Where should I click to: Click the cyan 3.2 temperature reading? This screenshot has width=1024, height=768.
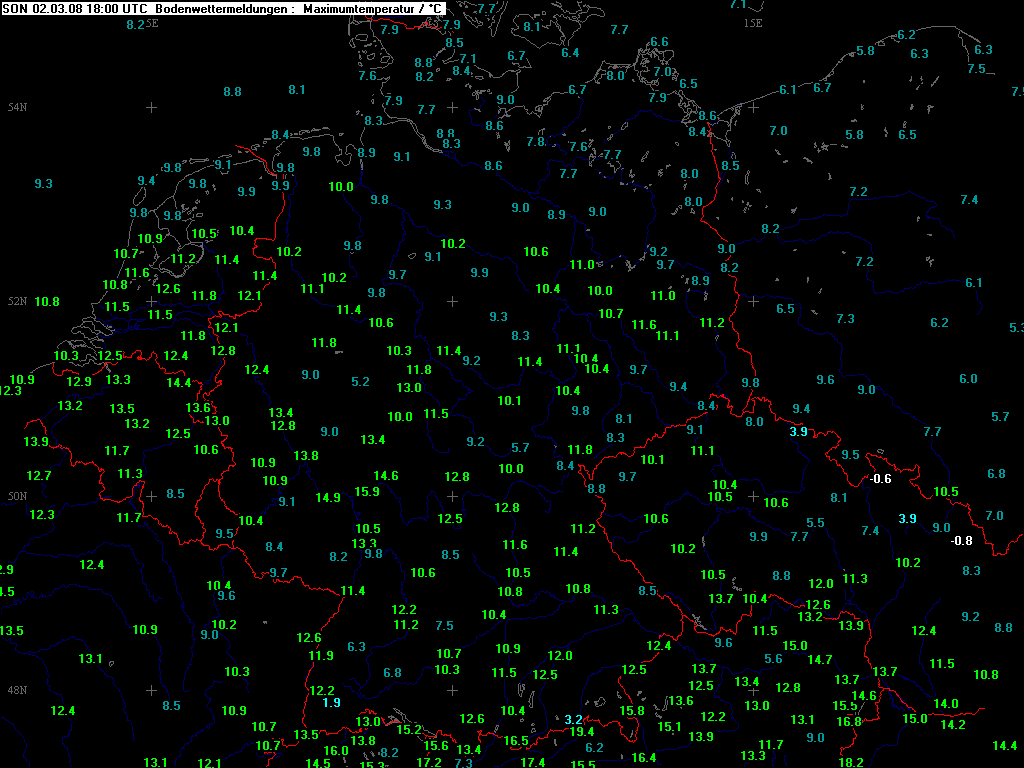[x=574, y=720]
